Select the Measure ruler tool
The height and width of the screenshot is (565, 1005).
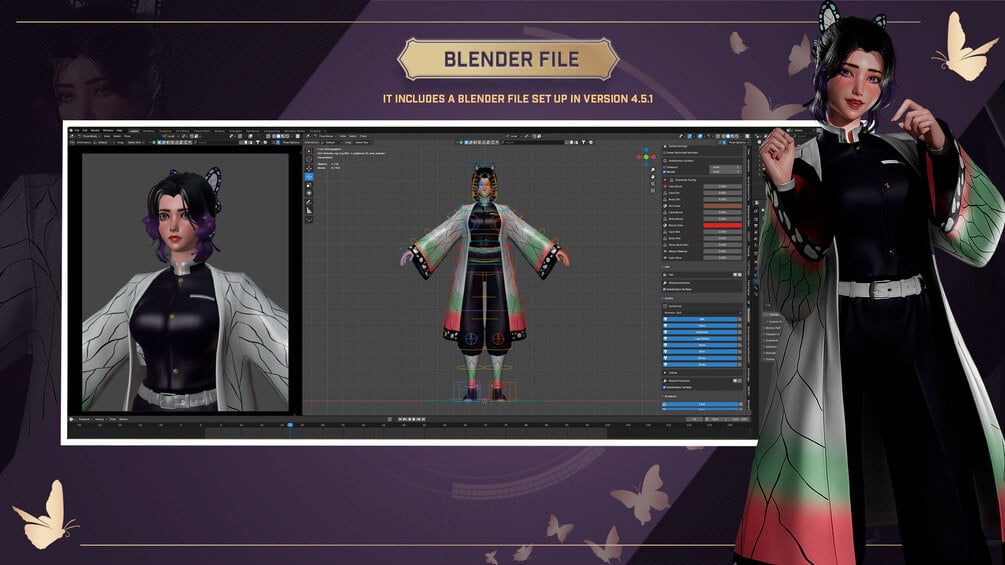pyautogui.click(x=309, y=210)
